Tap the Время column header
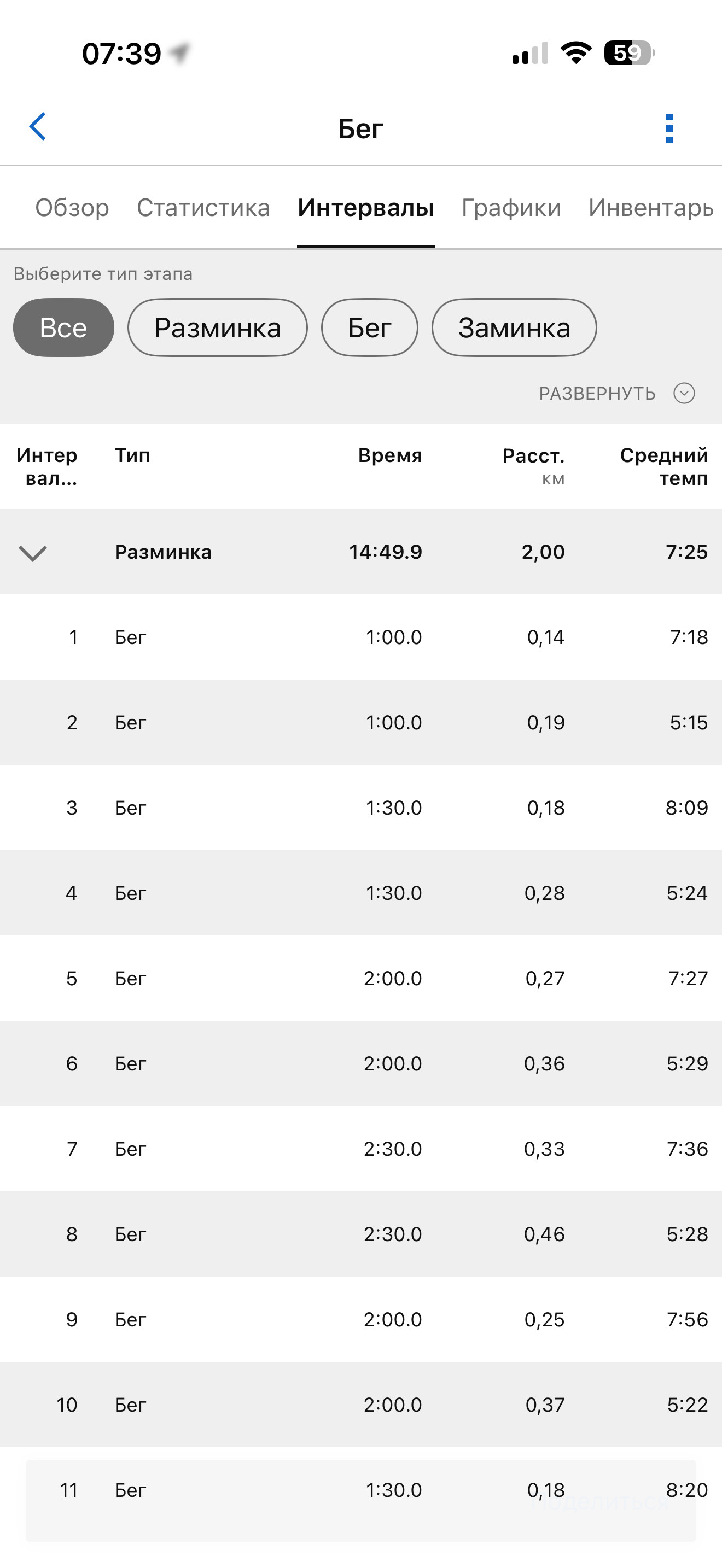The height and width of the screenshot is (1568, 722). point(389,455)
